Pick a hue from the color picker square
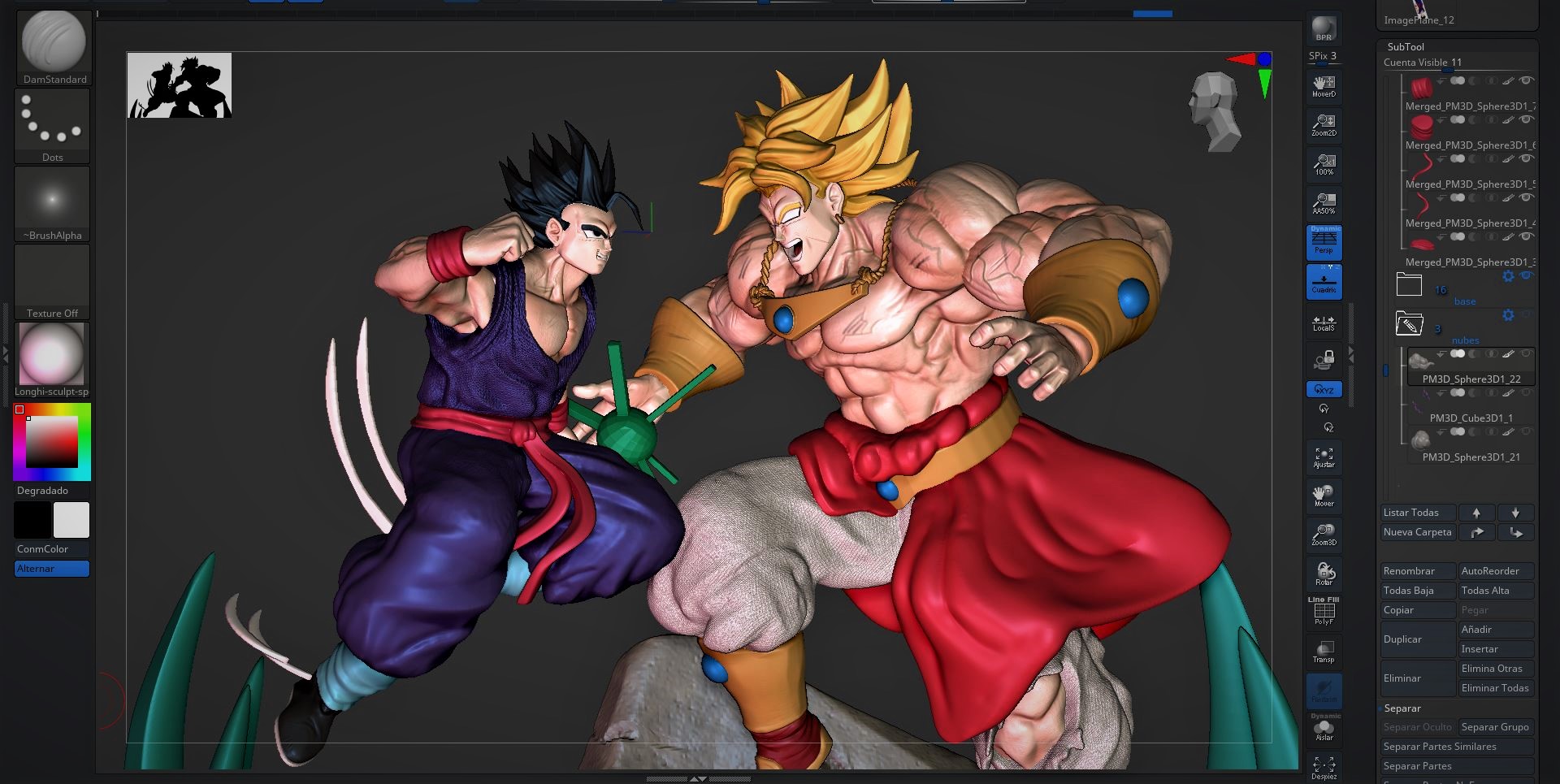This screenshot has height=784, width=1560. (52, 442)
